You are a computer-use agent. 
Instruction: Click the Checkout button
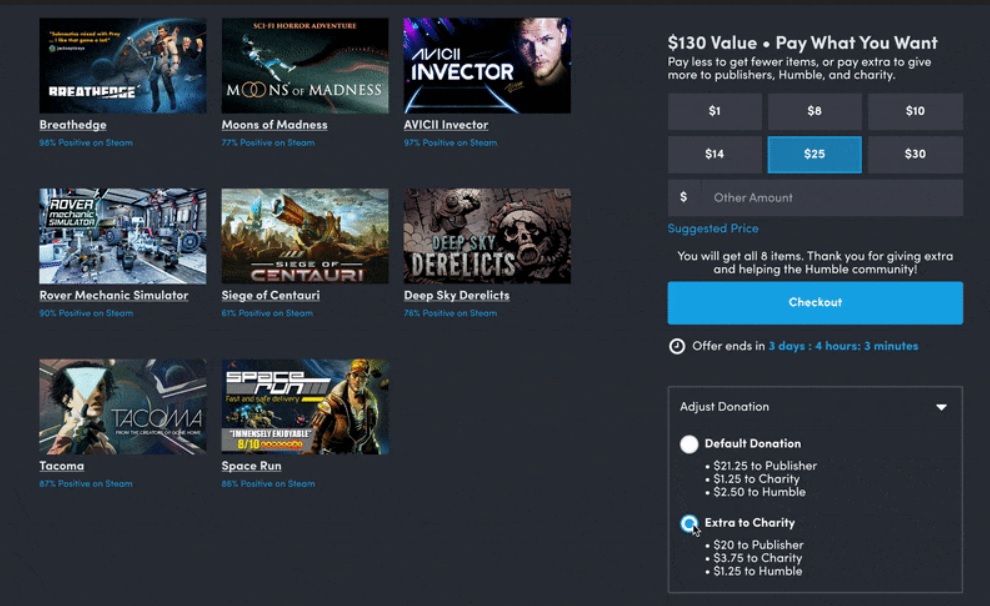coord(814,302)
